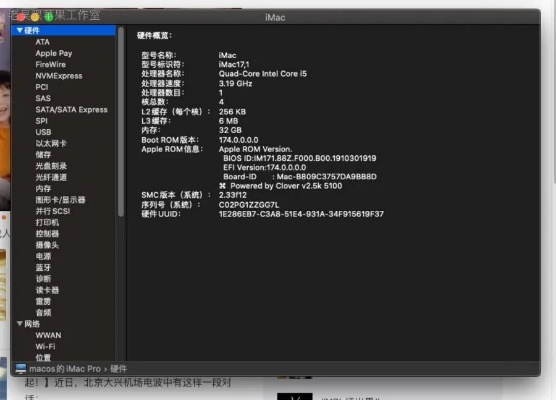Viewport: 556px width, 400px height.
Task: Open the 储存 storage entry
Action: tap(43, 155)
